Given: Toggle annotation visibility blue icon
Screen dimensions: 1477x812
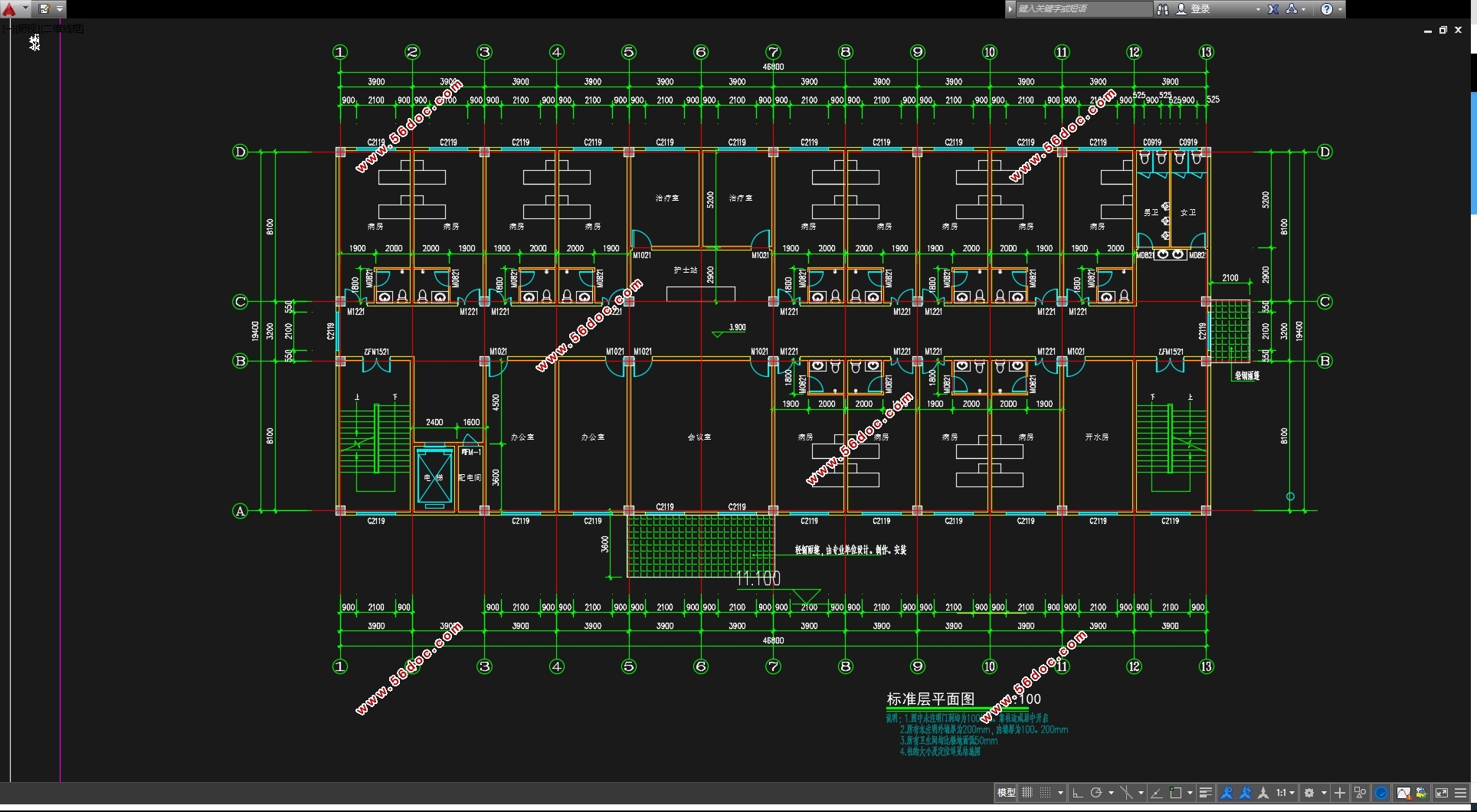Looking at the screenshot, I should pyautogui.click(x=1226, y=793).
